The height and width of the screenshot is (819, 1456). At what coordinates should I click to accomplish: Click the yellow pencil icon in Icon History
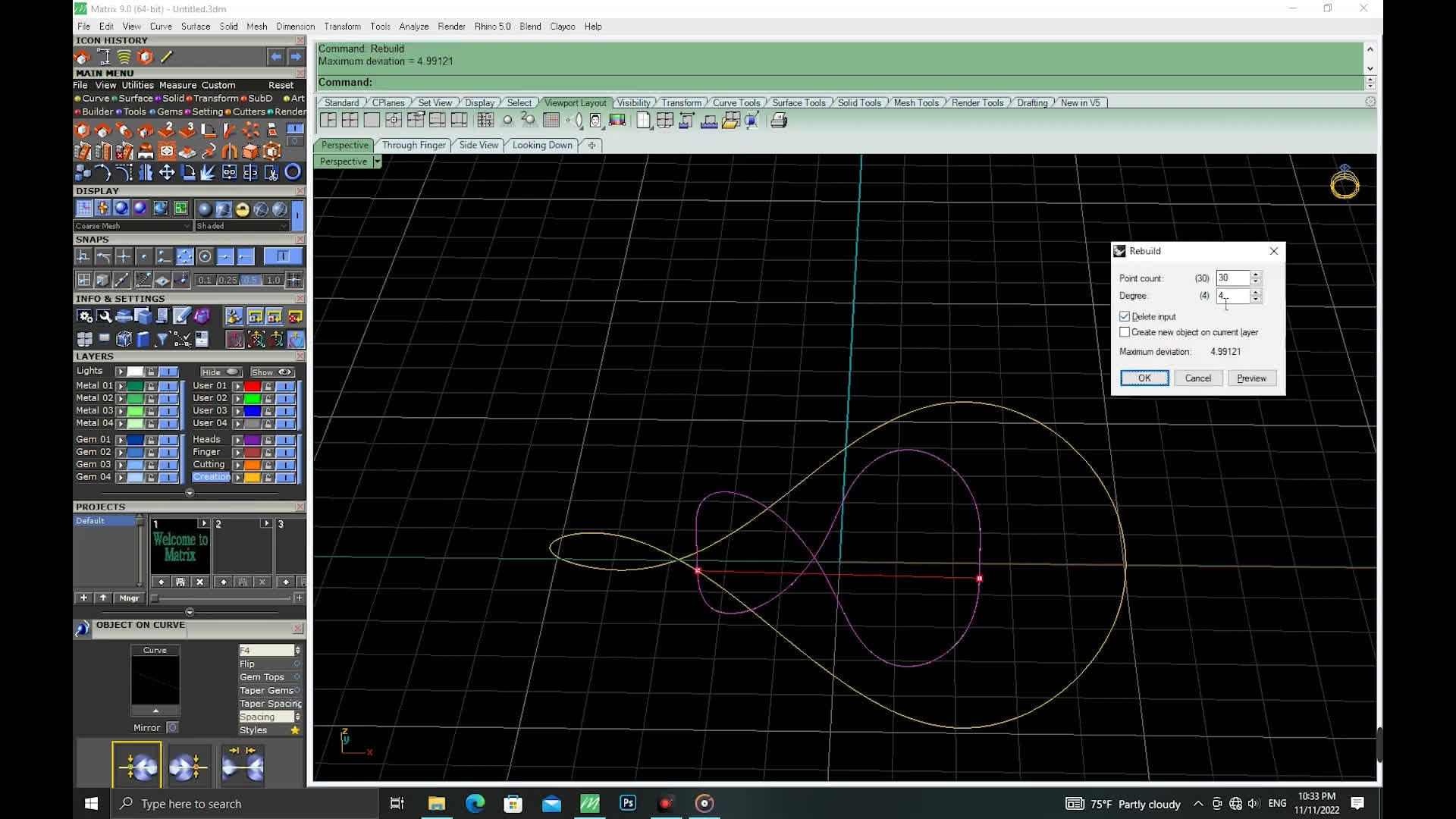pos(167,57)
